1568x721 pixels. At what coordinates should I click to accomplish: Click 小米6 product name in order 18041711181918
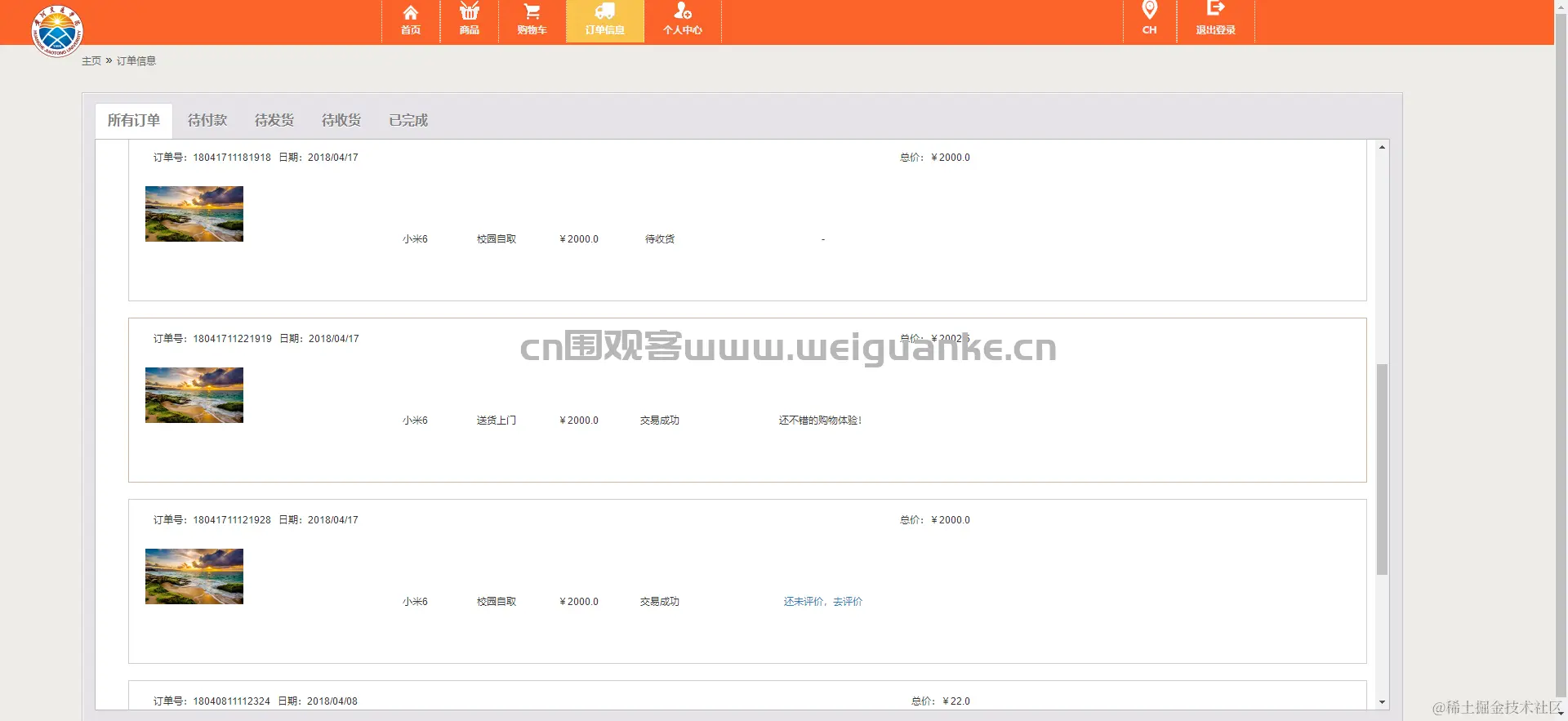[415, 239]
